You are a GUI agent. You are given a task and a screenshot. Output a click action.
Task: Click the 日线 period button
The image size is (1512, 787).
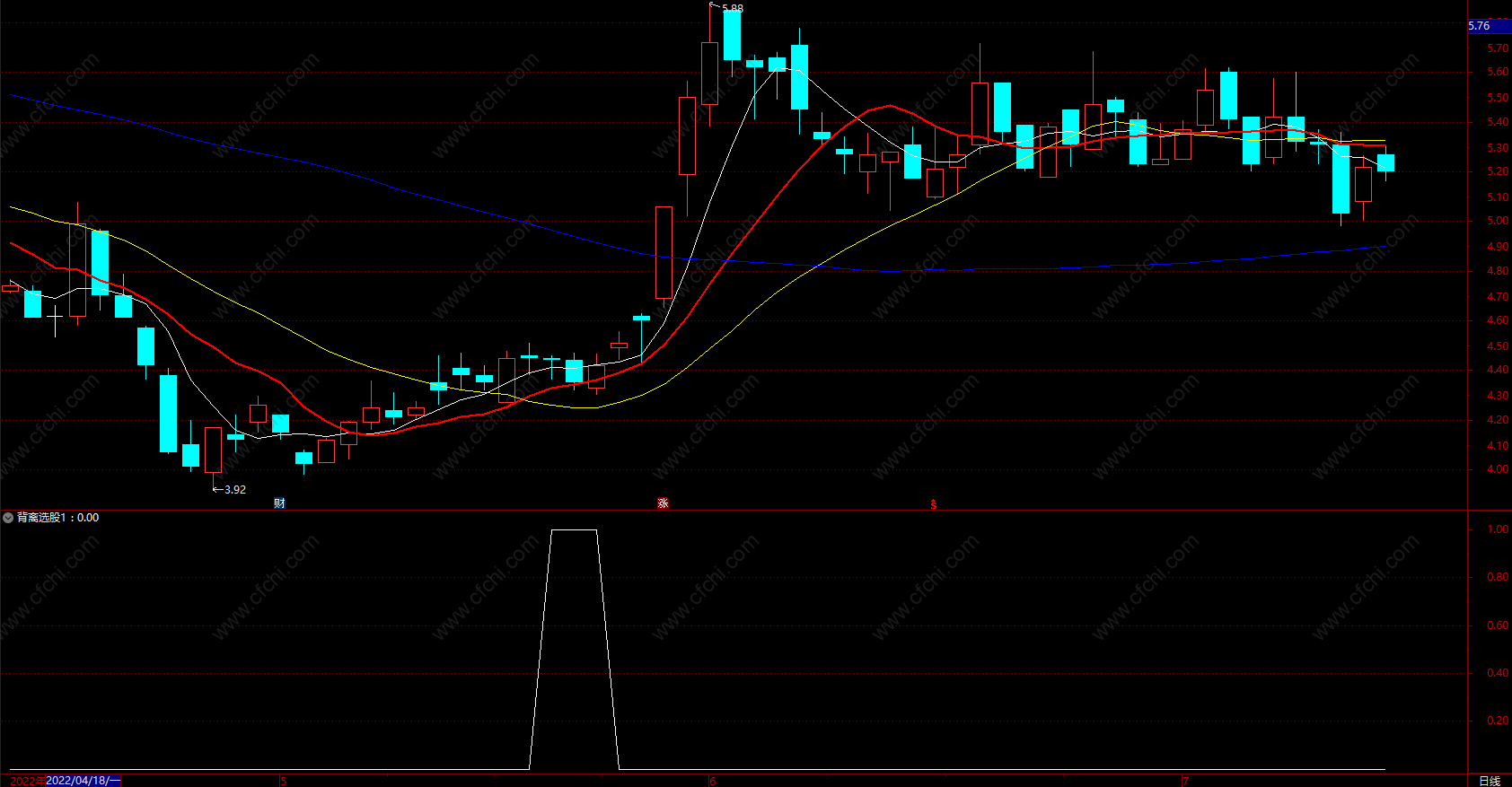(x=1490, y=781)
